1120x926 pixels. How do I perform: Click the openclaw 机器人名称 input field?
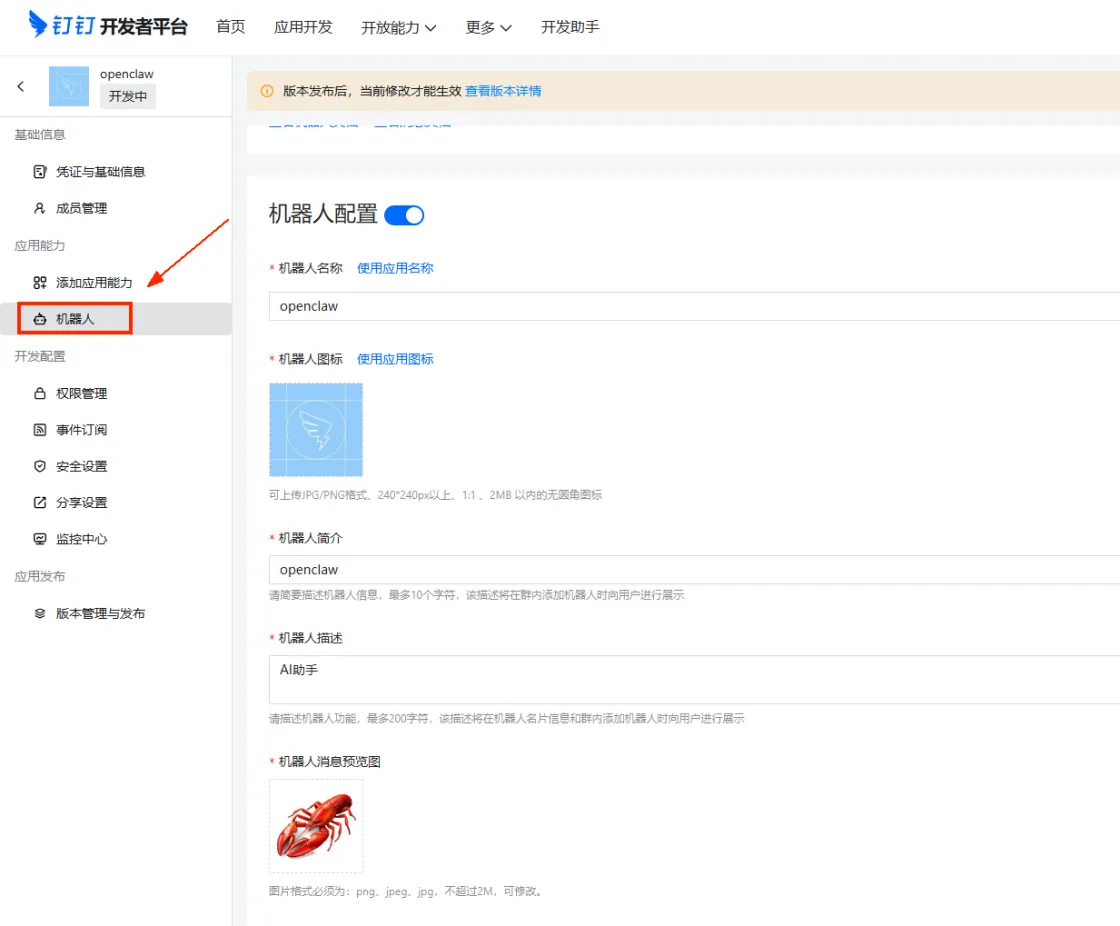[x=500, y=306]
